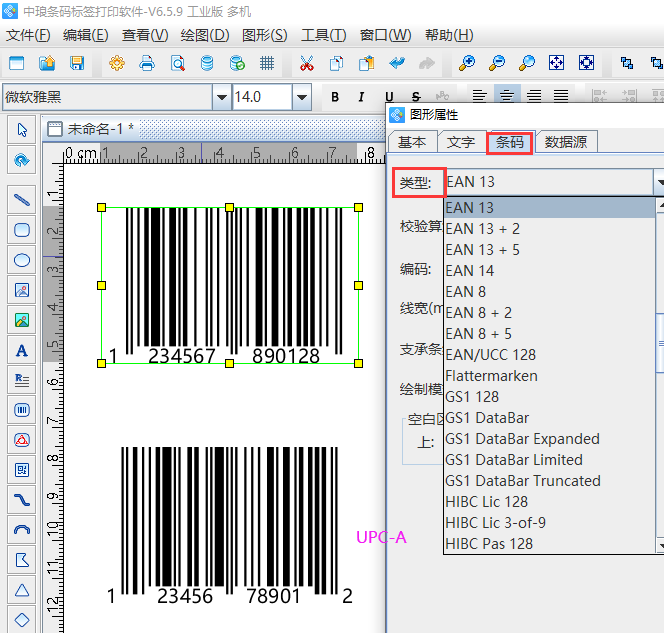This screenshot has width=664, height=633.
Task: Click the four-arrow fit view icon
Action: [x=556, y=63]
